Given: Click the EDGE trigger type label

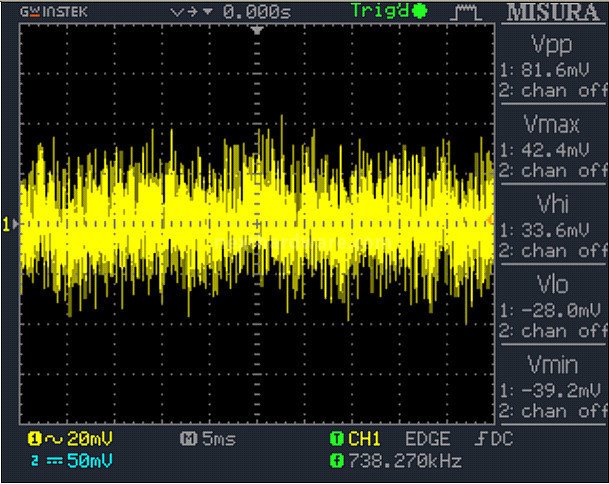Looking at the screenshot, I should click(428, 439).
